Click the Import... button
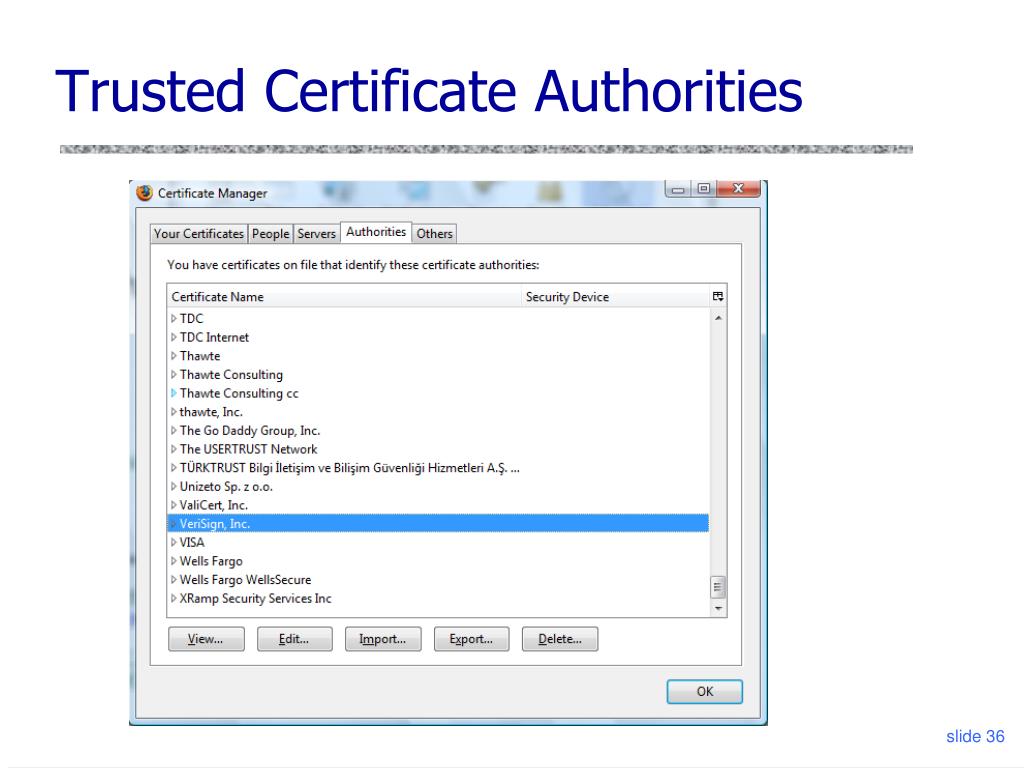Screen dimensions: 1024x768 (383, 639)
